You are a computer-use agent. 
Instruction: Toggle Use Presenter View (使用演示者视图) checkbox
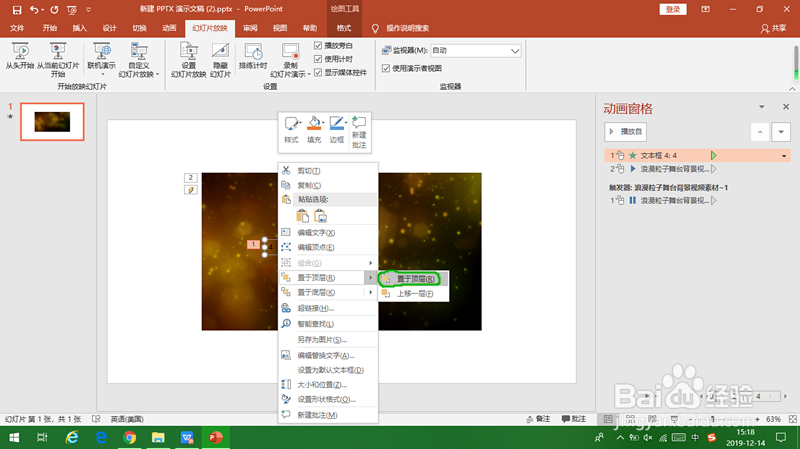386,68
